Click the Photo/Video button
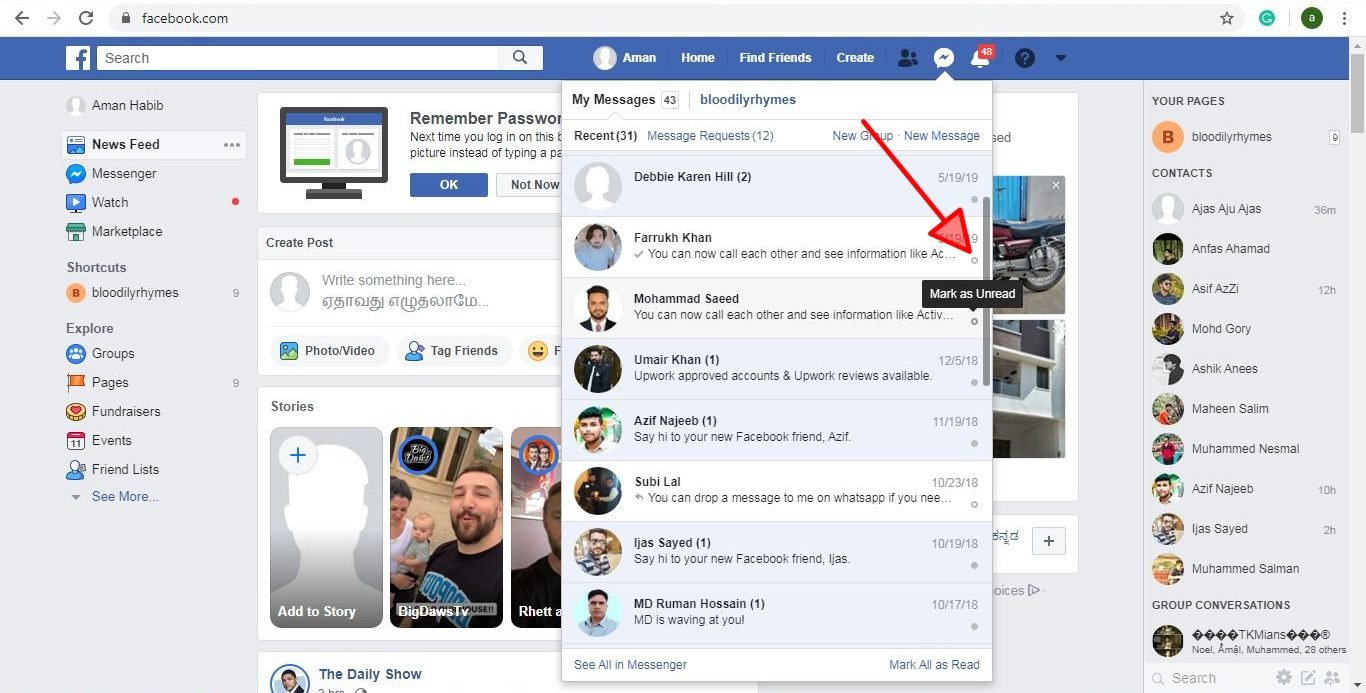The width and height of the screenshot is (1366, 693). point(329,351)
